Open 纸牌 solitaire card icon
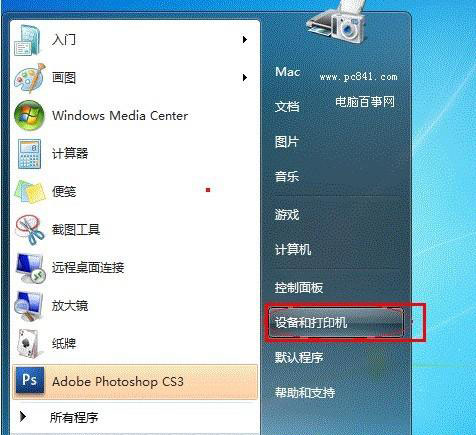Viewport: 476px width, 435px height. pos(29,344)
